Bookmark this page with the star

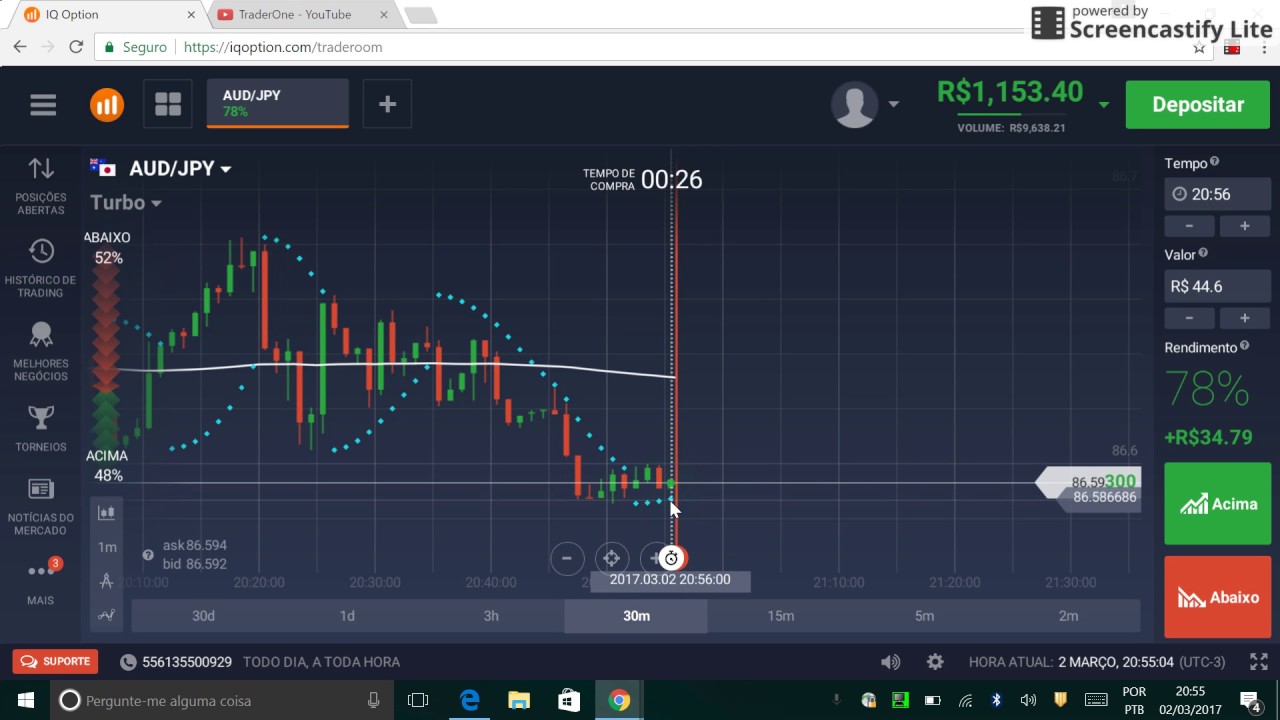(1199, 47)
